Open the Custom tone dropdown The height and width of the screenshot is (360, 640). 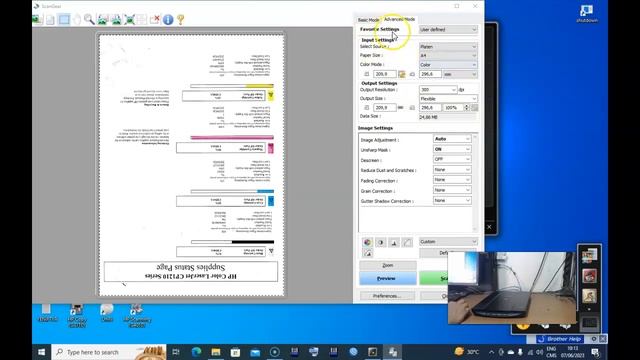tap(448, 242)
